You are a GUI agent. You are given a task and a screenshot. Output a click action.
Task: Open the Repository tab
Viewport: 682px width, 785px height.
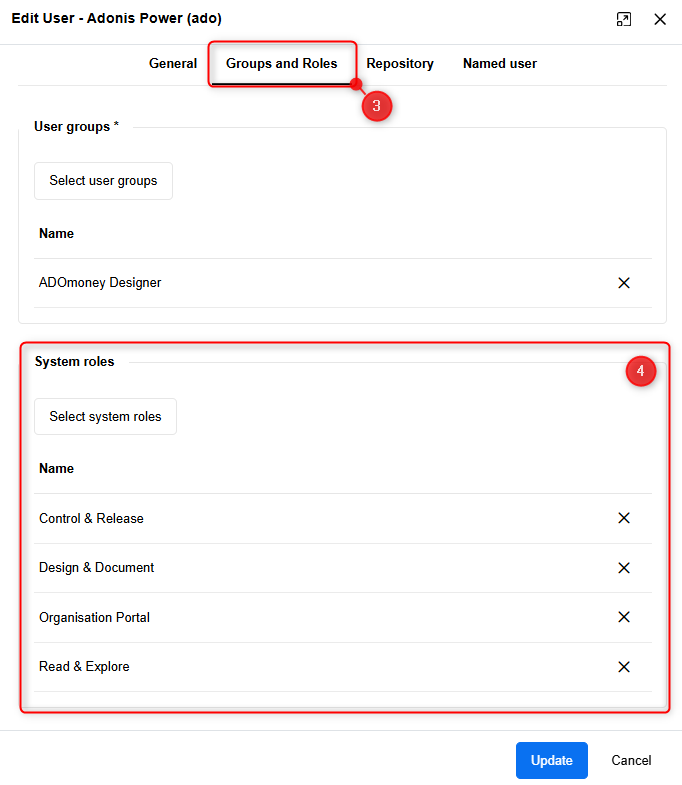click(400, 64)
